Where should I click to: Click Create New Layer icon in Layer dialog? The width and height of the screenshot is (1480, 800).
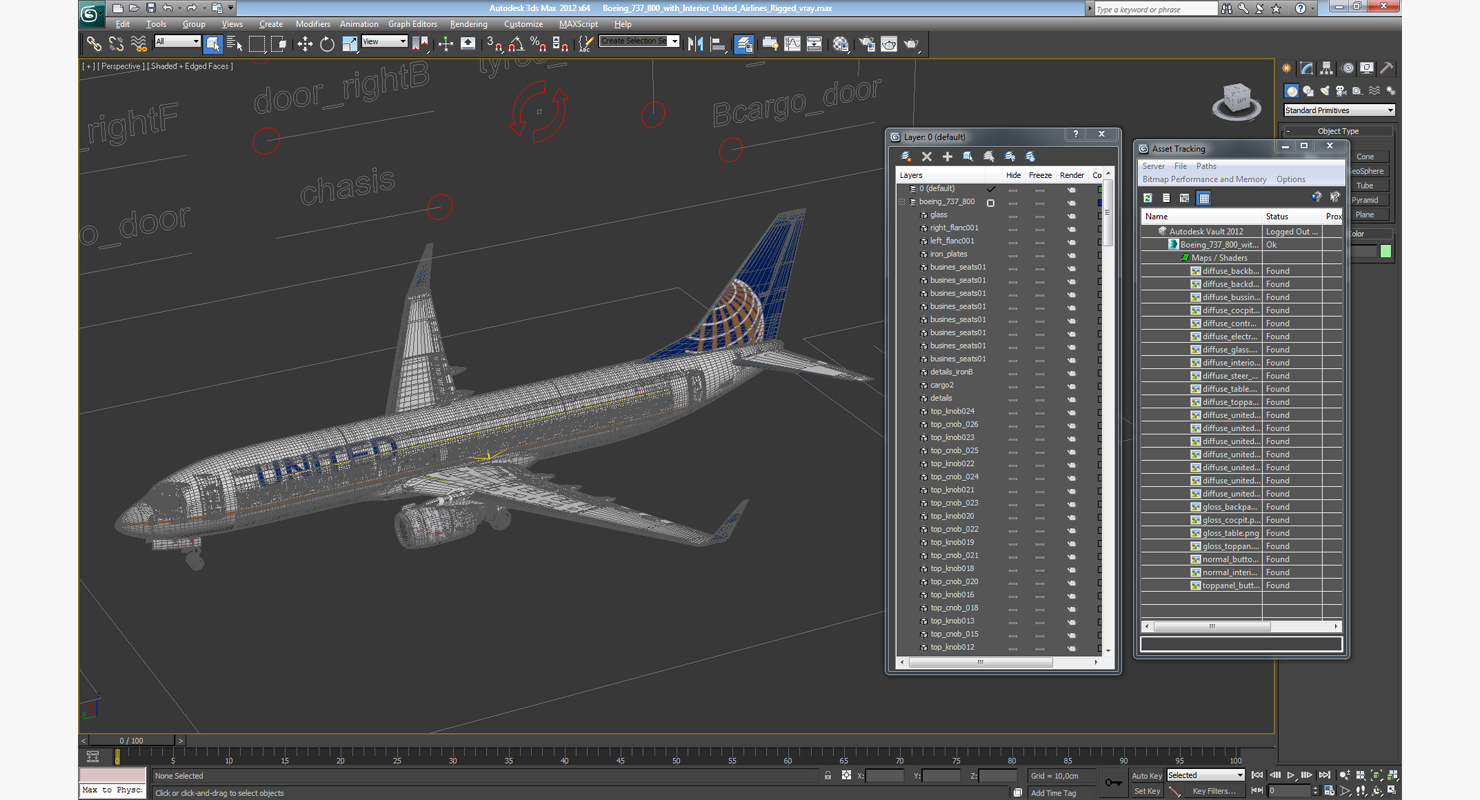click(x=906, y=157)
